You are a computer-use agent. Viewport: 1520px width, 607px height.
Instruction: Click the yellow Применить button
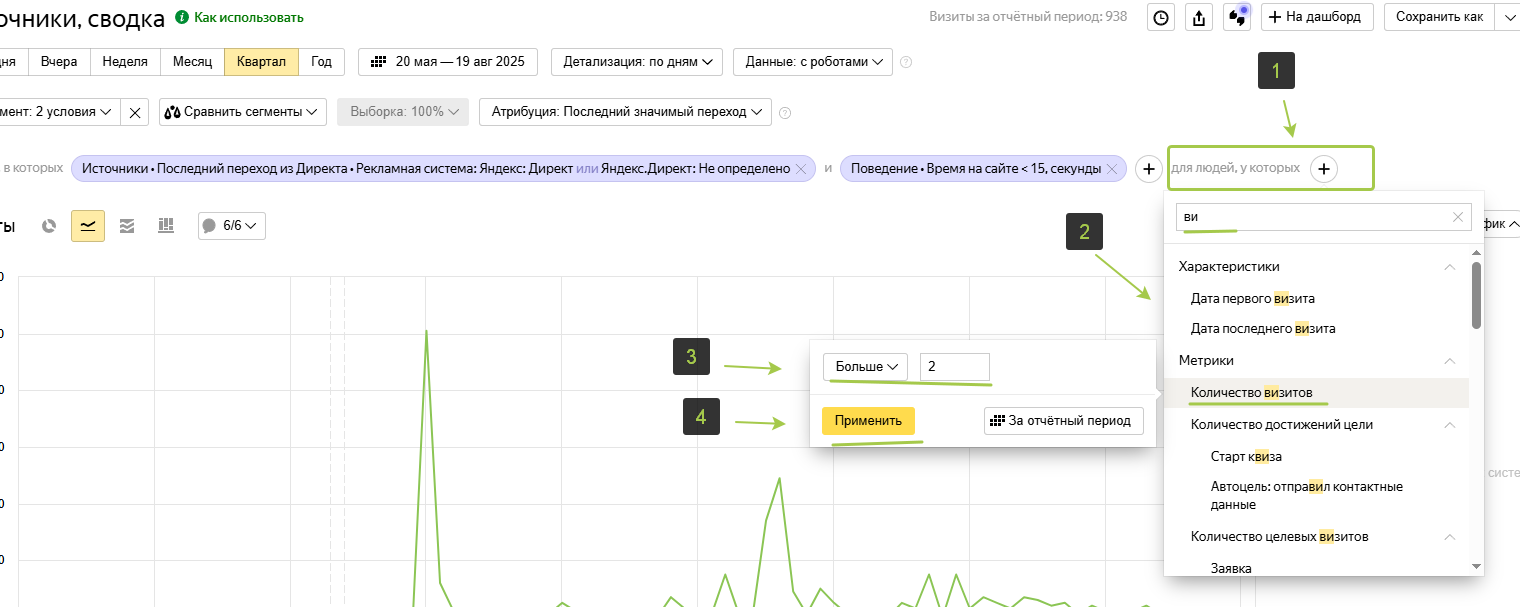pos(868,421)
